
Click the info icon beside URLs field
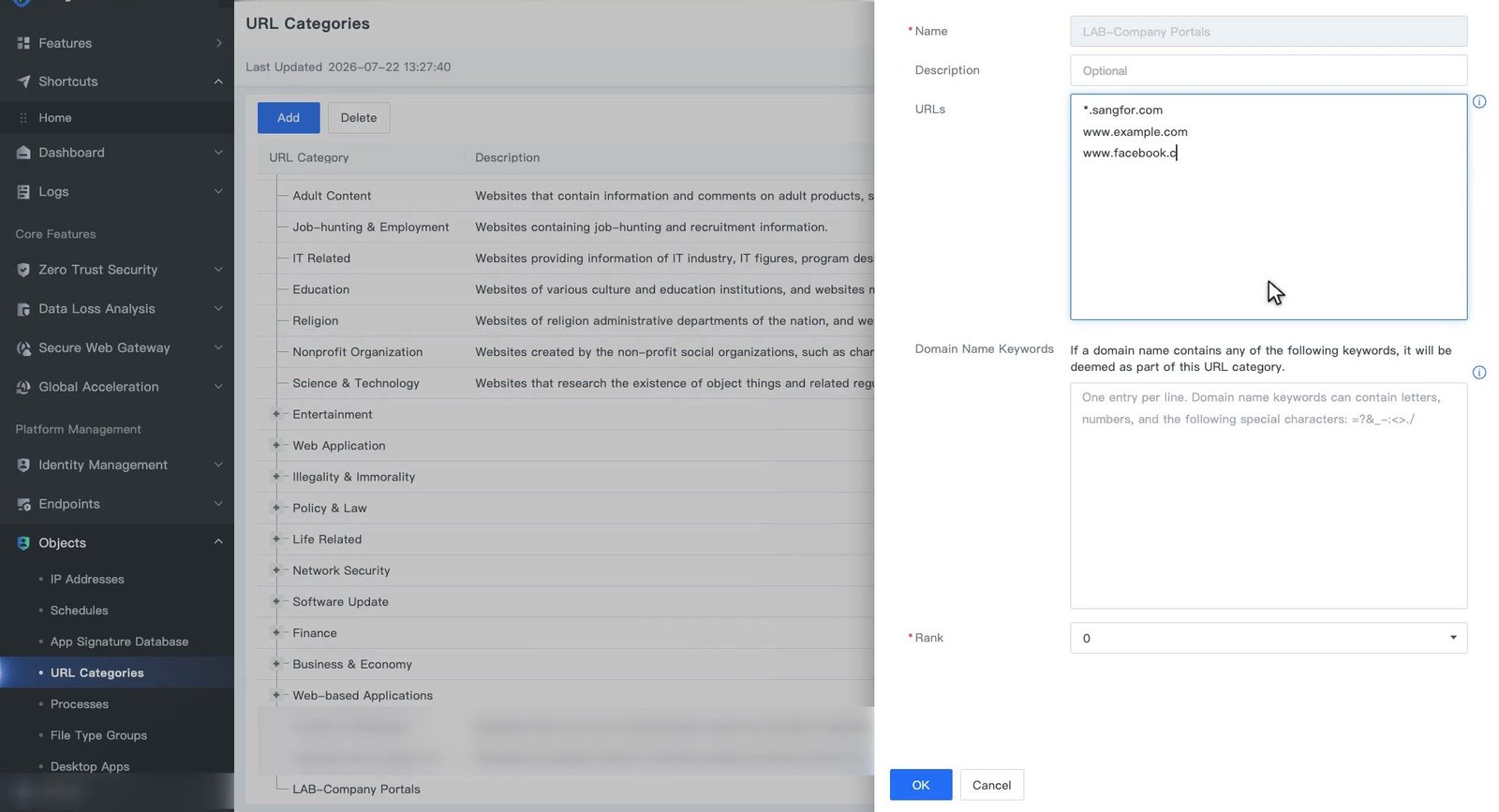pyautogui.click(x=1479, y=102)
